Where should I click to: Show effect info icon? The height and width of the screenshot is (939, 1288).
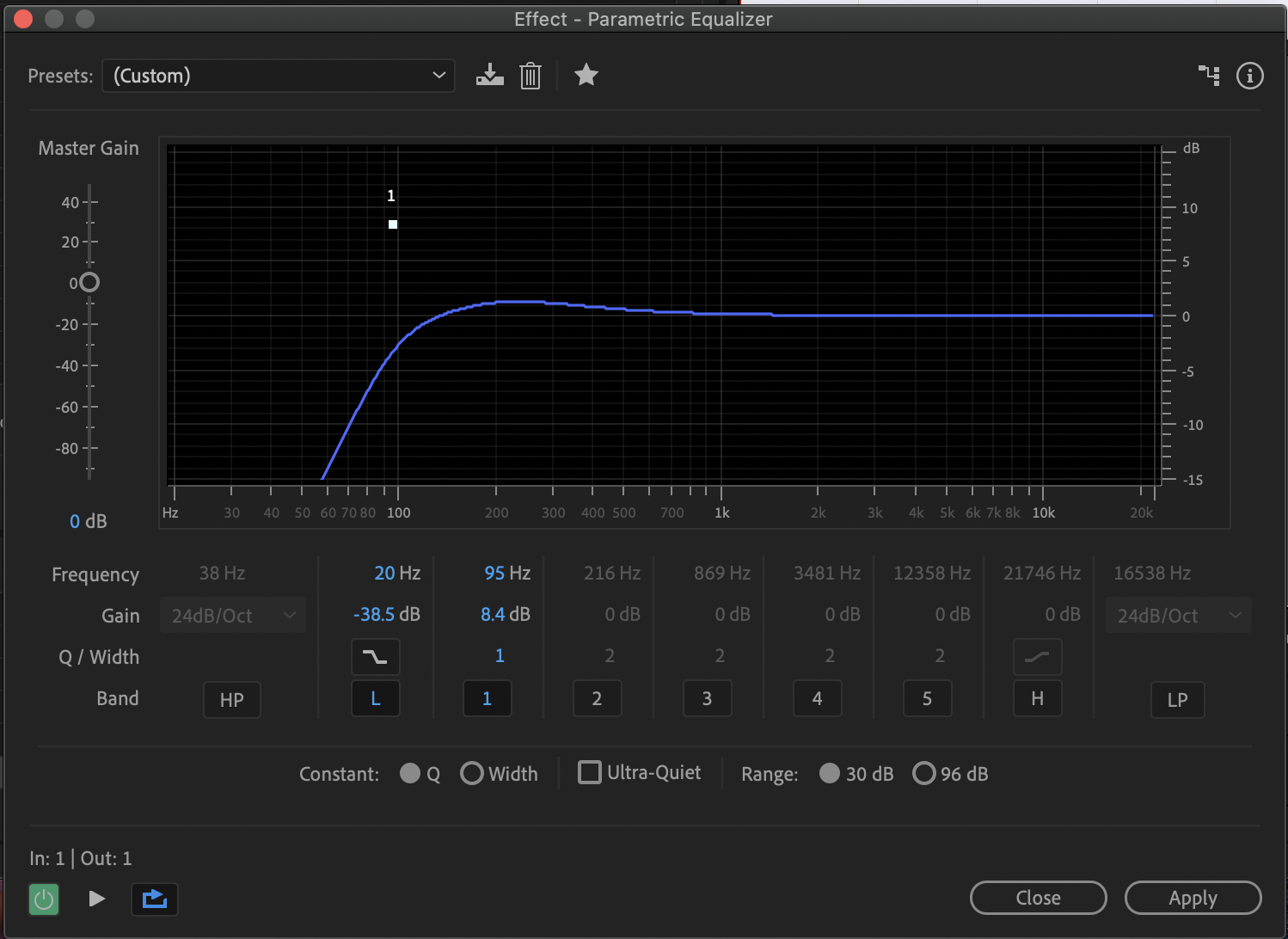pos(1249,76)
